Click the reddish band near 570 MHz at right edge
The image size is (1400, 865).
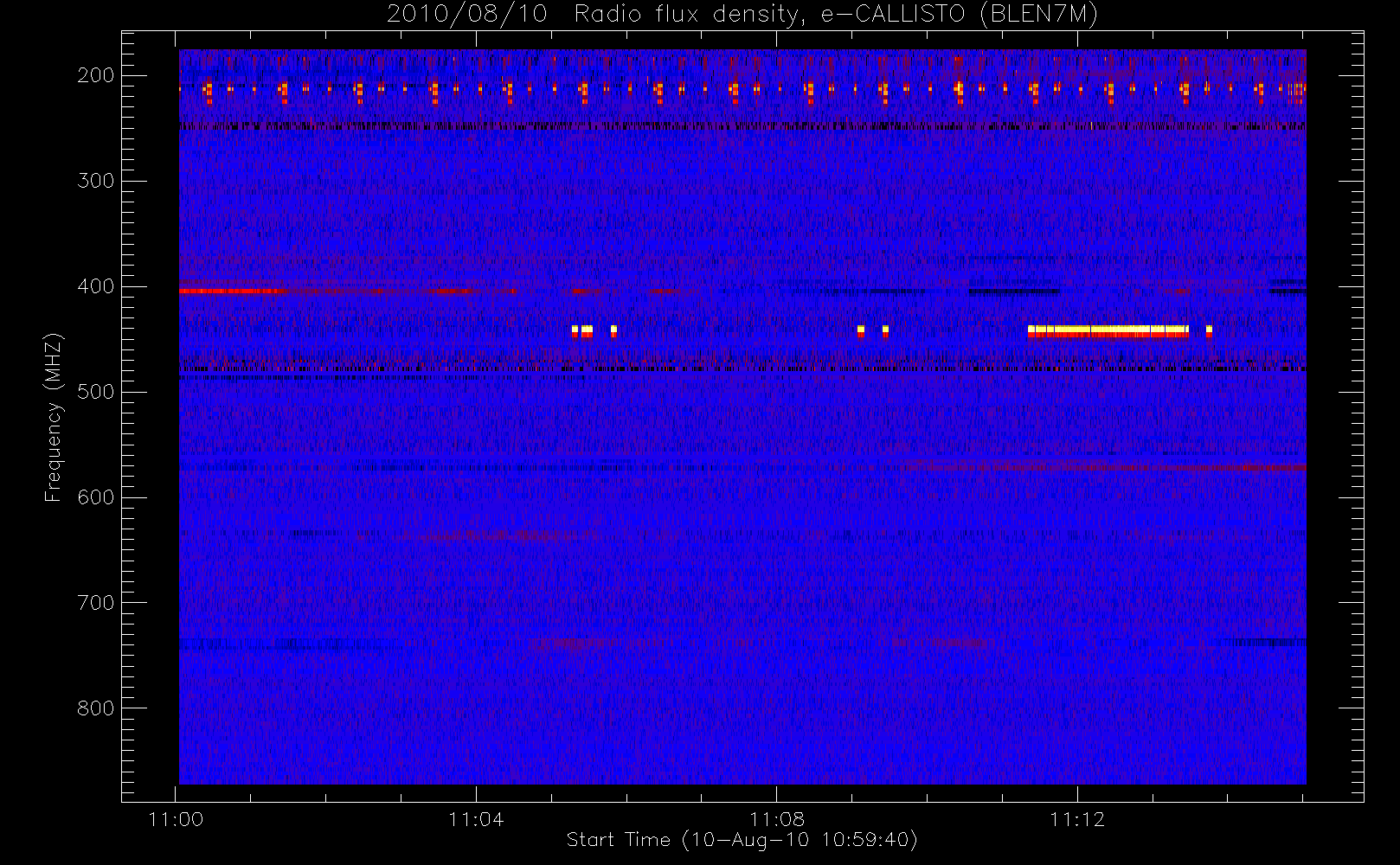(x=1125, y=467)
